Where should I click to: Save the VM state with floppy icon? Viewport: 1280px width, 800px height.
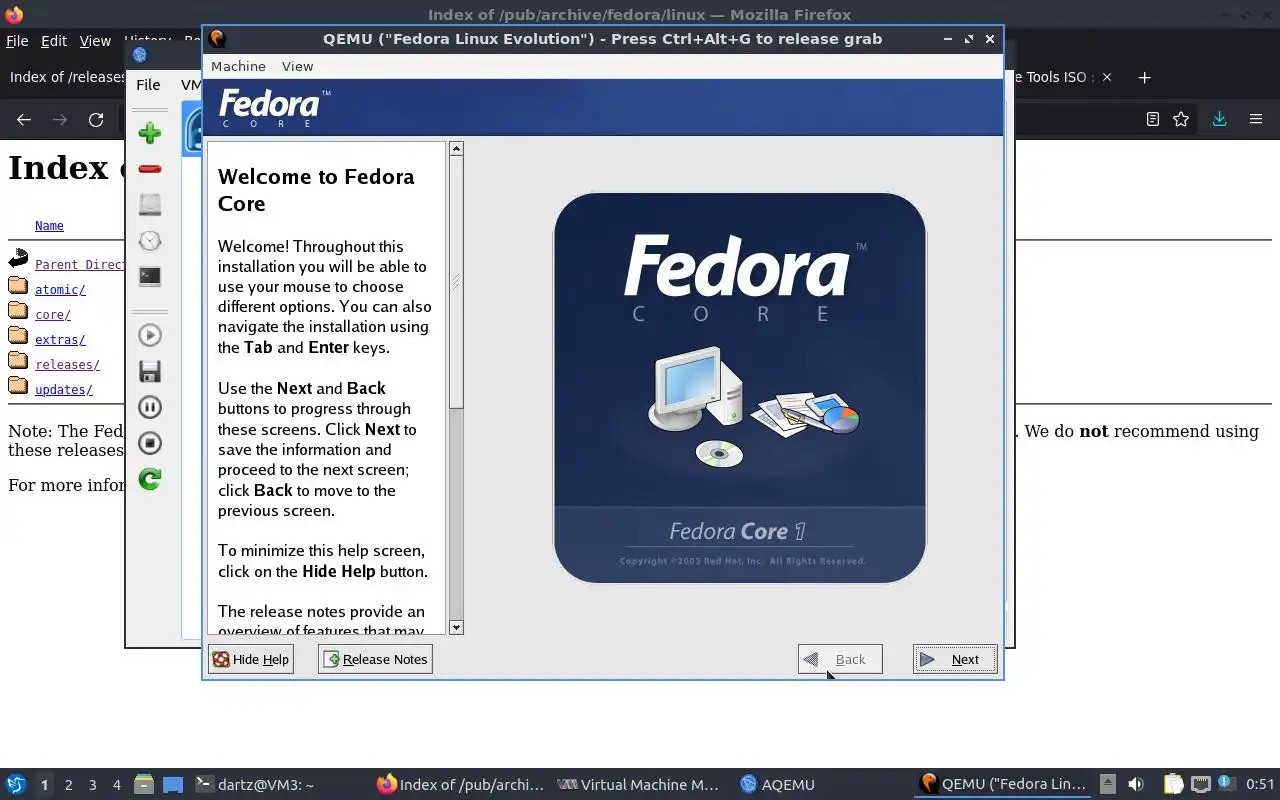pos(150,371)
